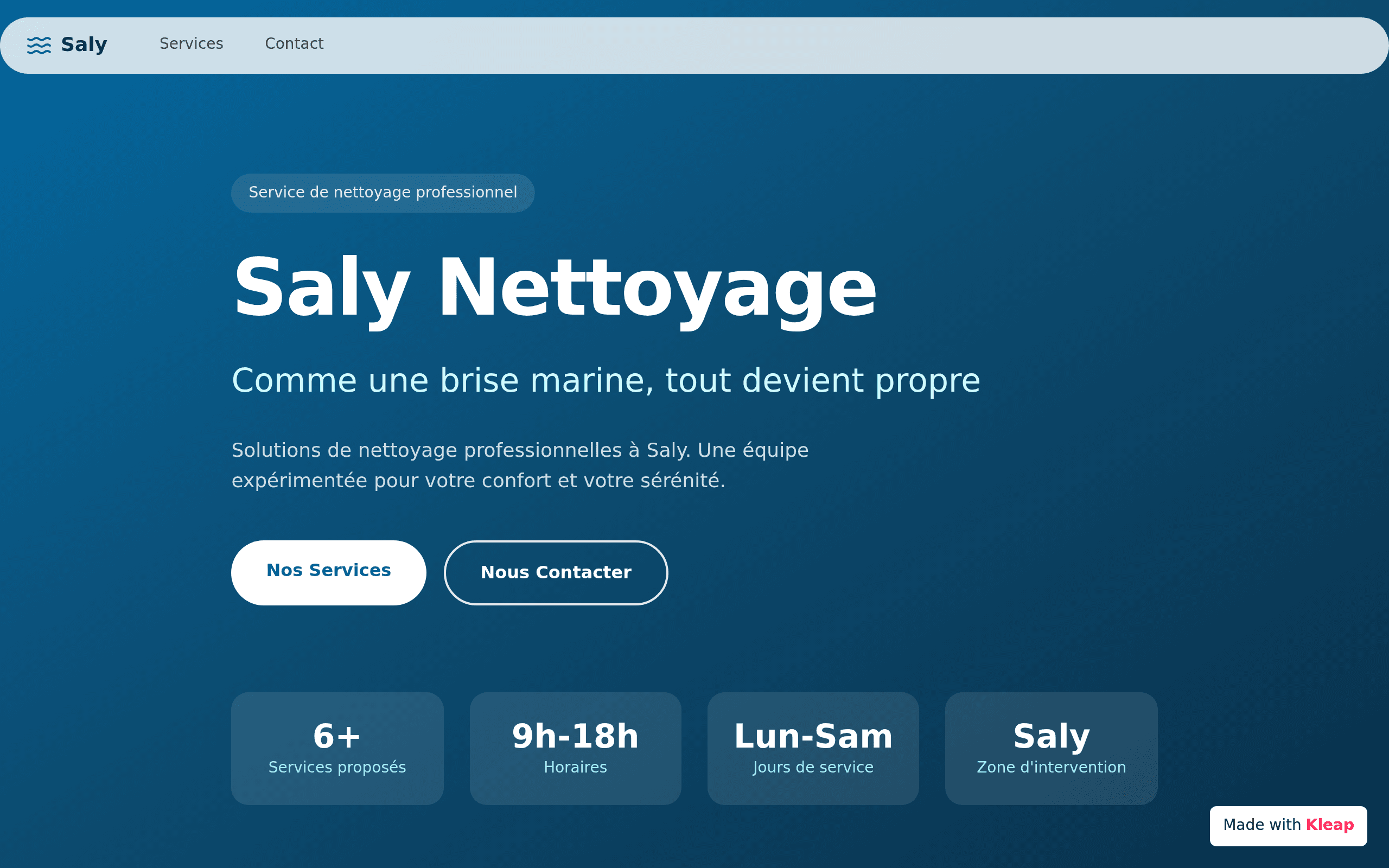Select the 9h-18h Horaires card

coord(575,748)
